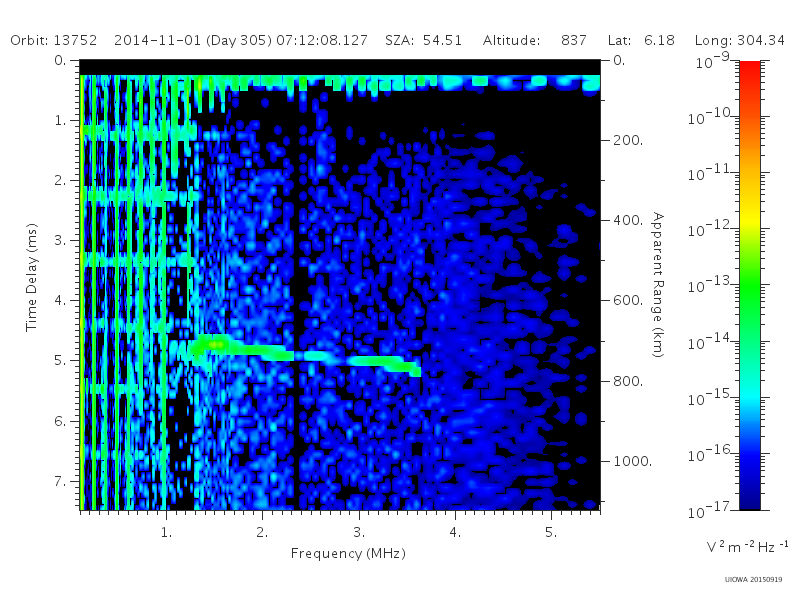Click the "Time Delay (ms)" axis label
Screen dimensions: 800x600
pos(32,277)
